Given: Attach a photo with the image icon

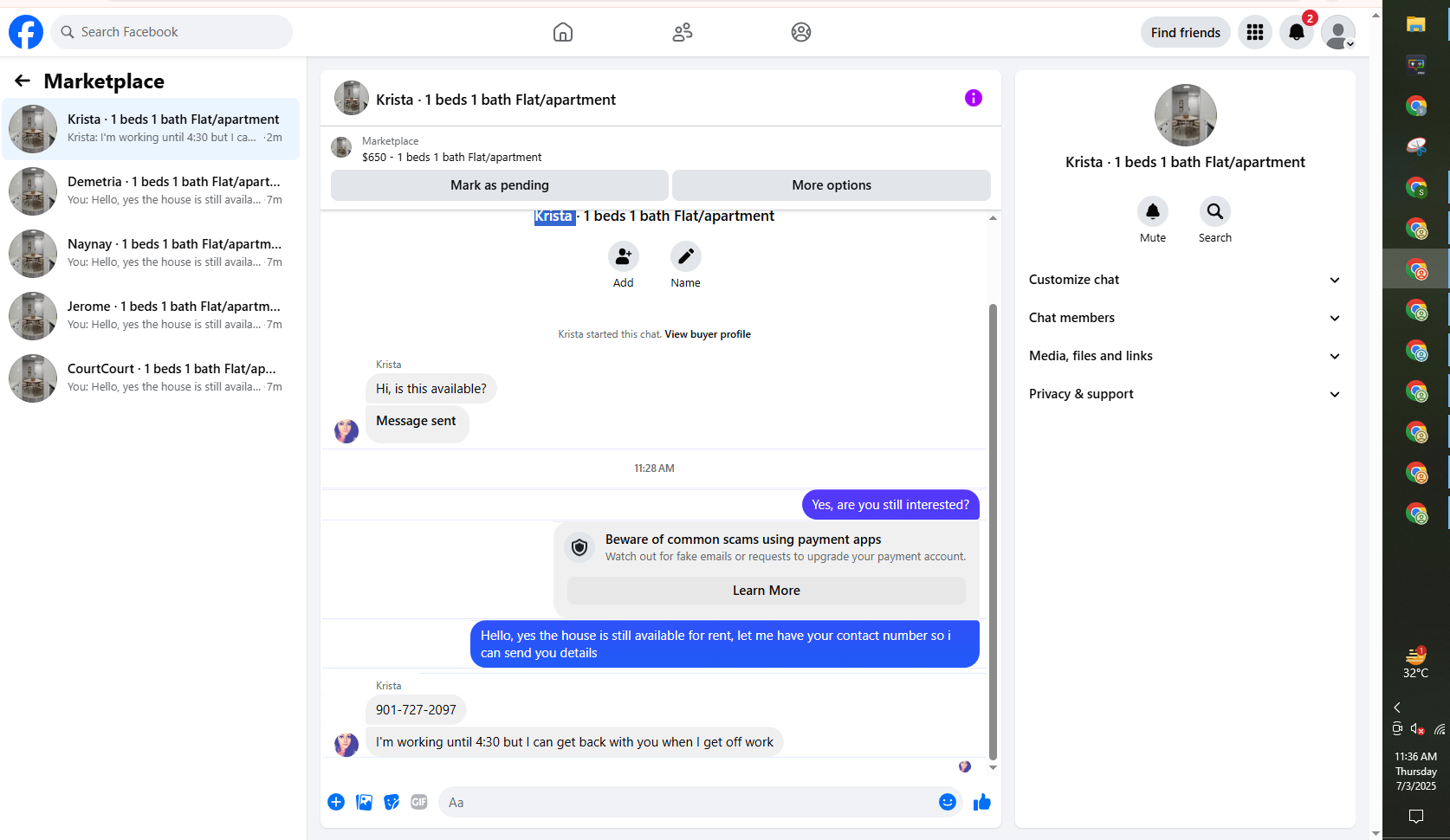Looking at the screenshot, I should coord(365,802).
